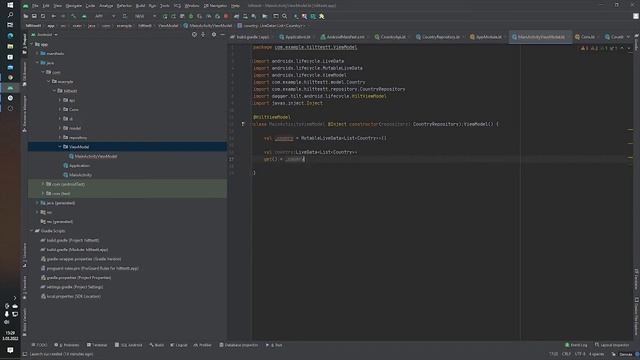Screen dimensions: 640x360
Task: Open the Windows notification center icon
Action: coord(10,350)
